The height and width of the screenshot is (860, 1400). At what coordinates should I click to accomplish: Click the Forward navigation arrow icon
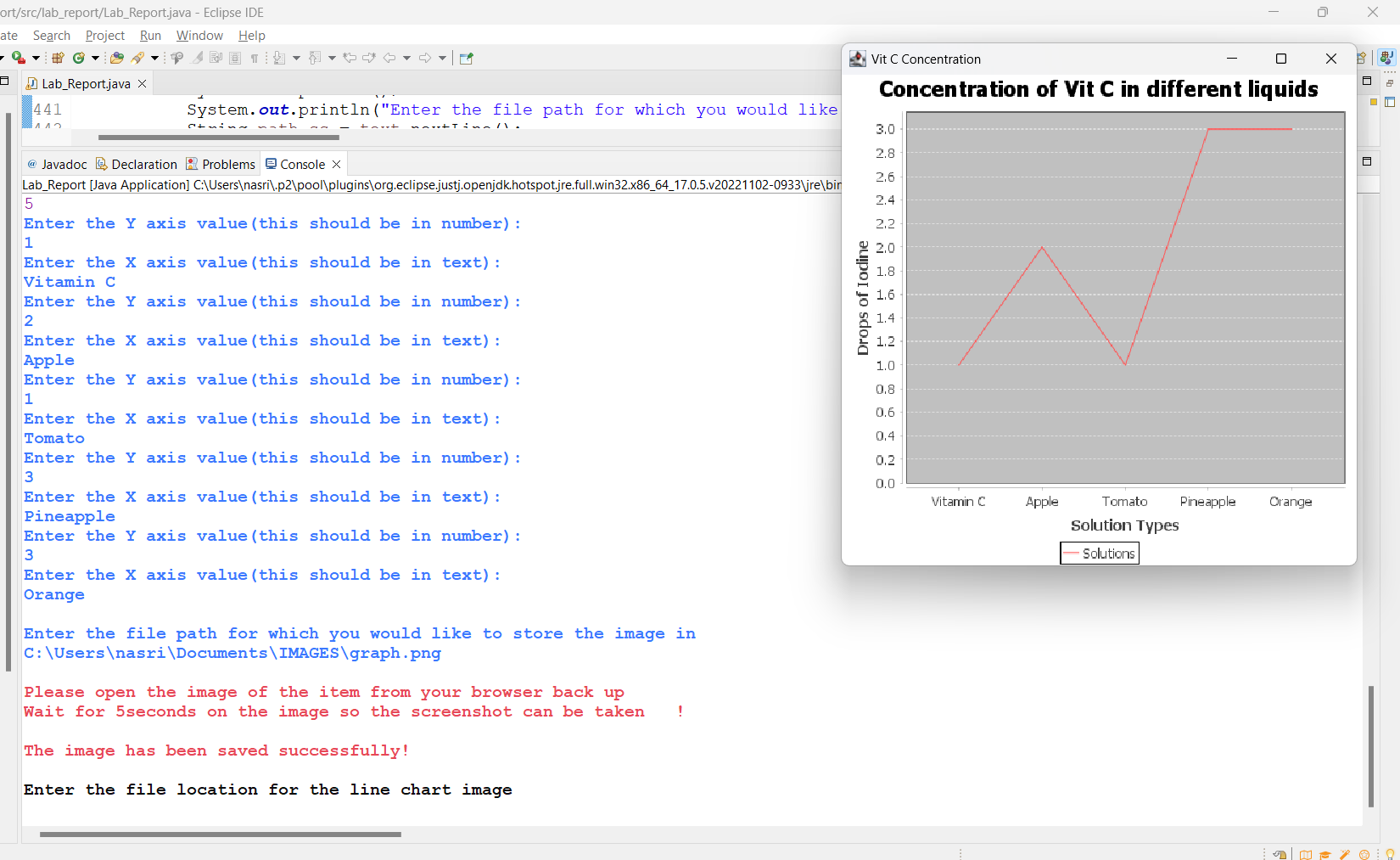point(425,58)
